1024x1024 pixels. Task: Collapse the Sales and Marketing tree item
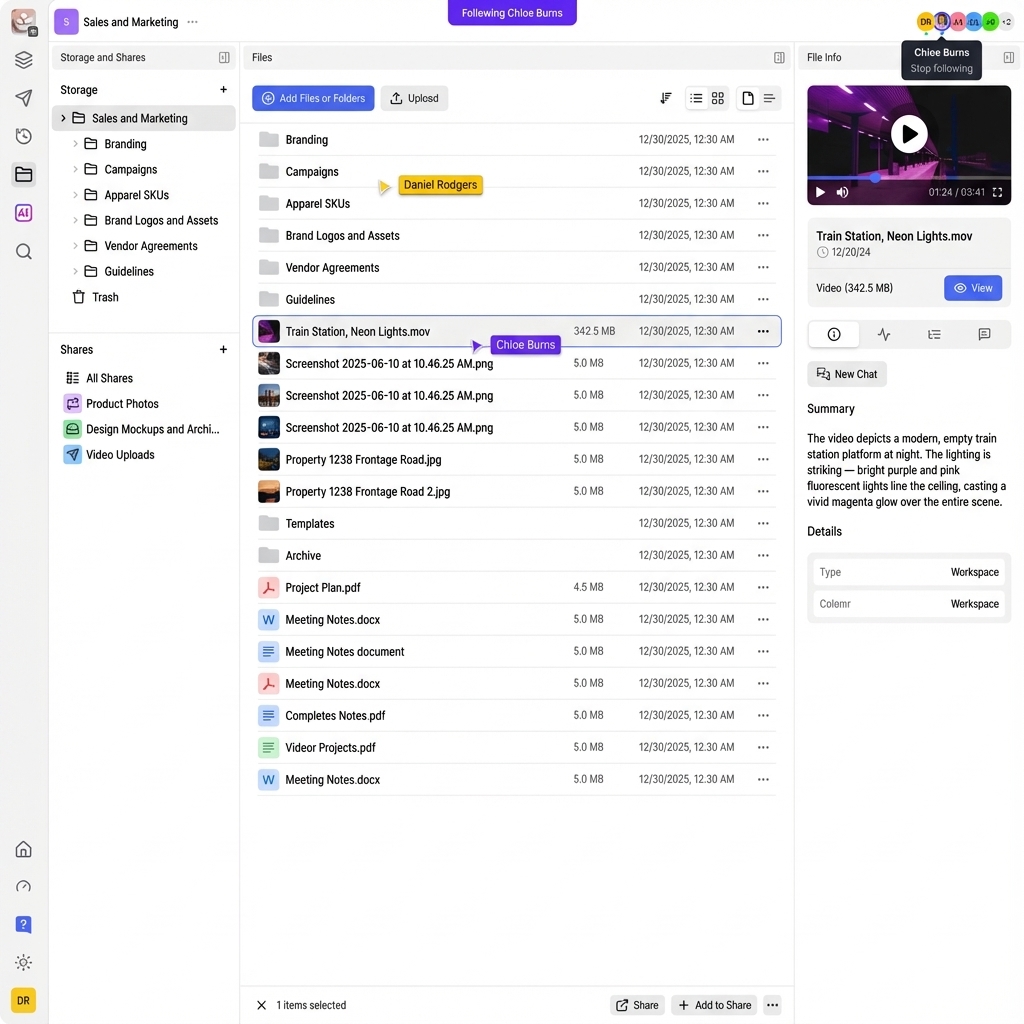(63, 117)
